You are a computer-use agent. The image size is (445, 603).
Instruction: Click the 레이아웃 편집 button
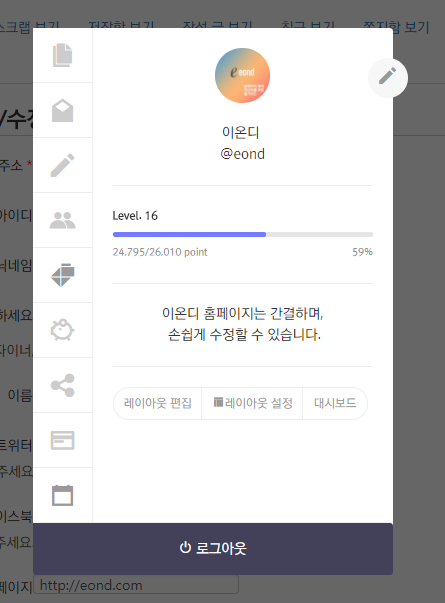(157, 403)
